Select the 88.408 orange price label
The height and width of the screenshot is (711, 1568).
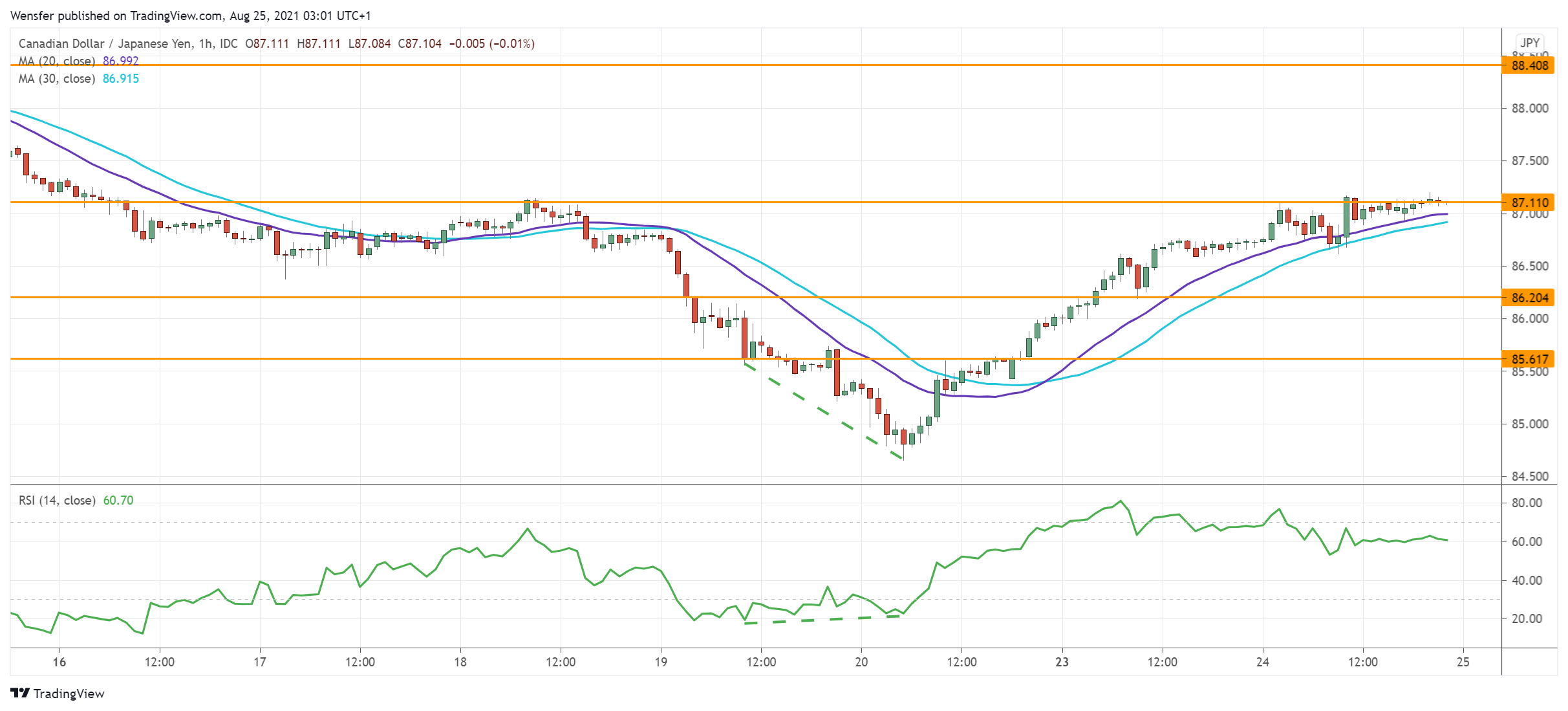1529,65
